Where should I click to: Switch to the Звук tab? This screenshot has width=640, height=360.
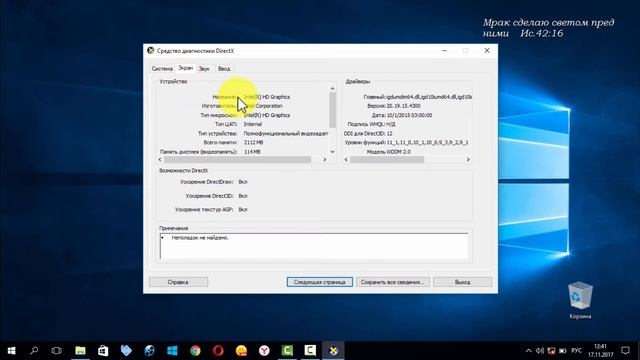204,69
